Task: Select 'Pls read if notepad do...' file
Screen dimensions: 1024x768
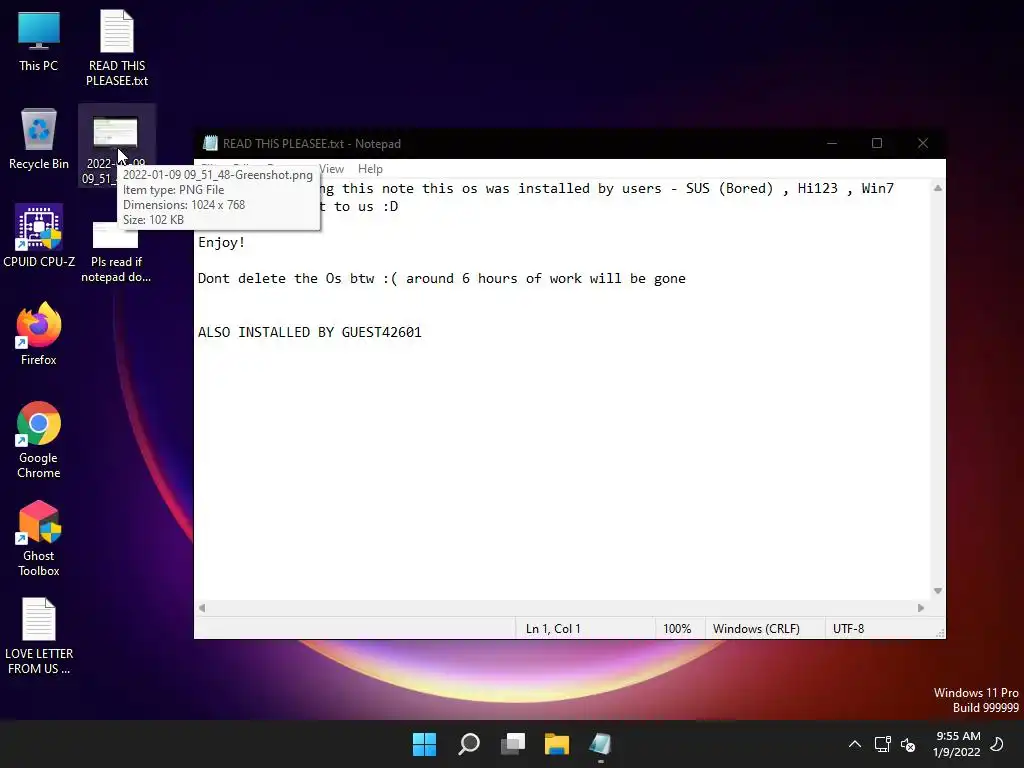Action: point(116,251)
